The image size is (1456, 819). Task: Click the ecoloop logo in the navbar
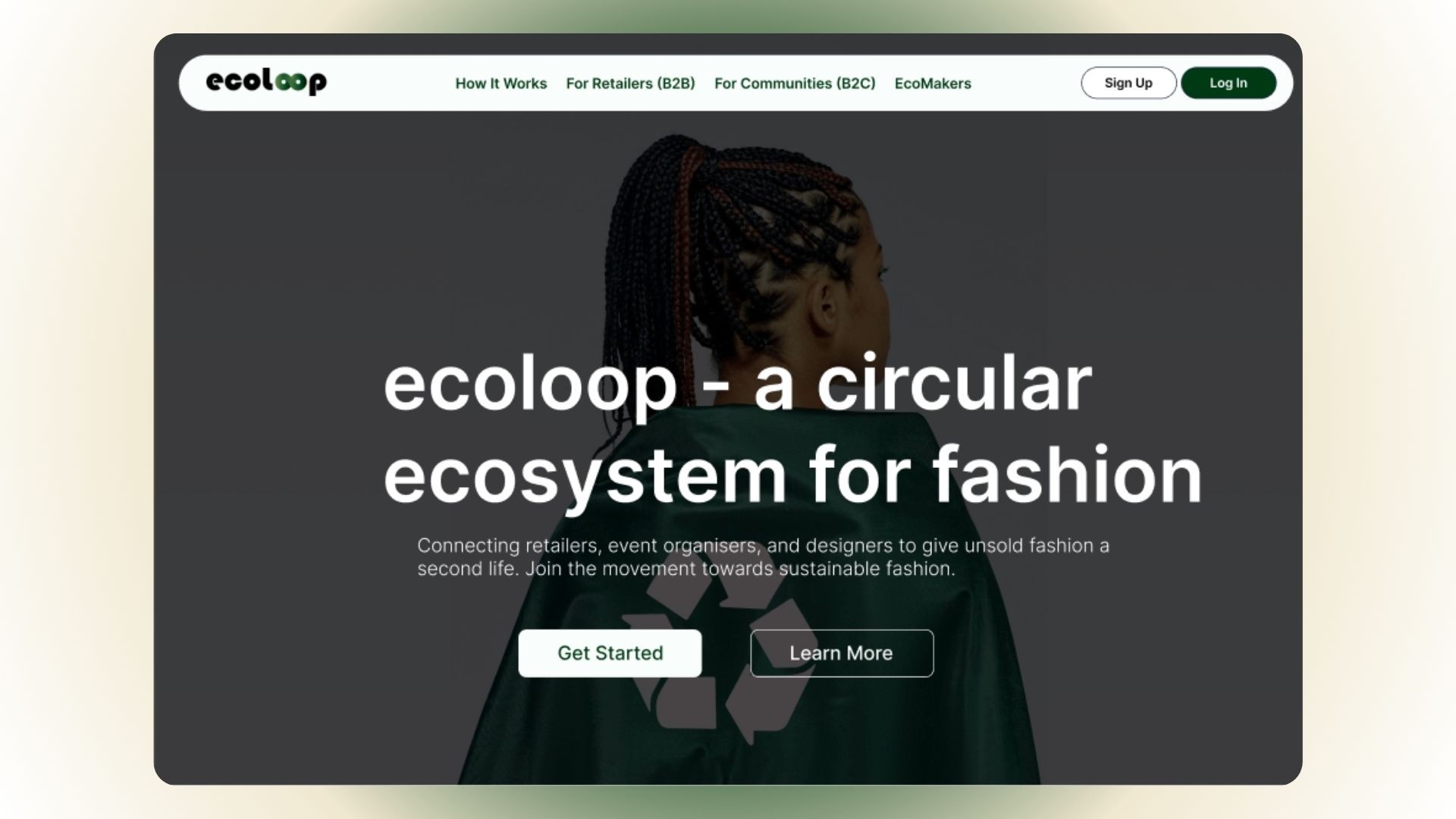(266, 81)
